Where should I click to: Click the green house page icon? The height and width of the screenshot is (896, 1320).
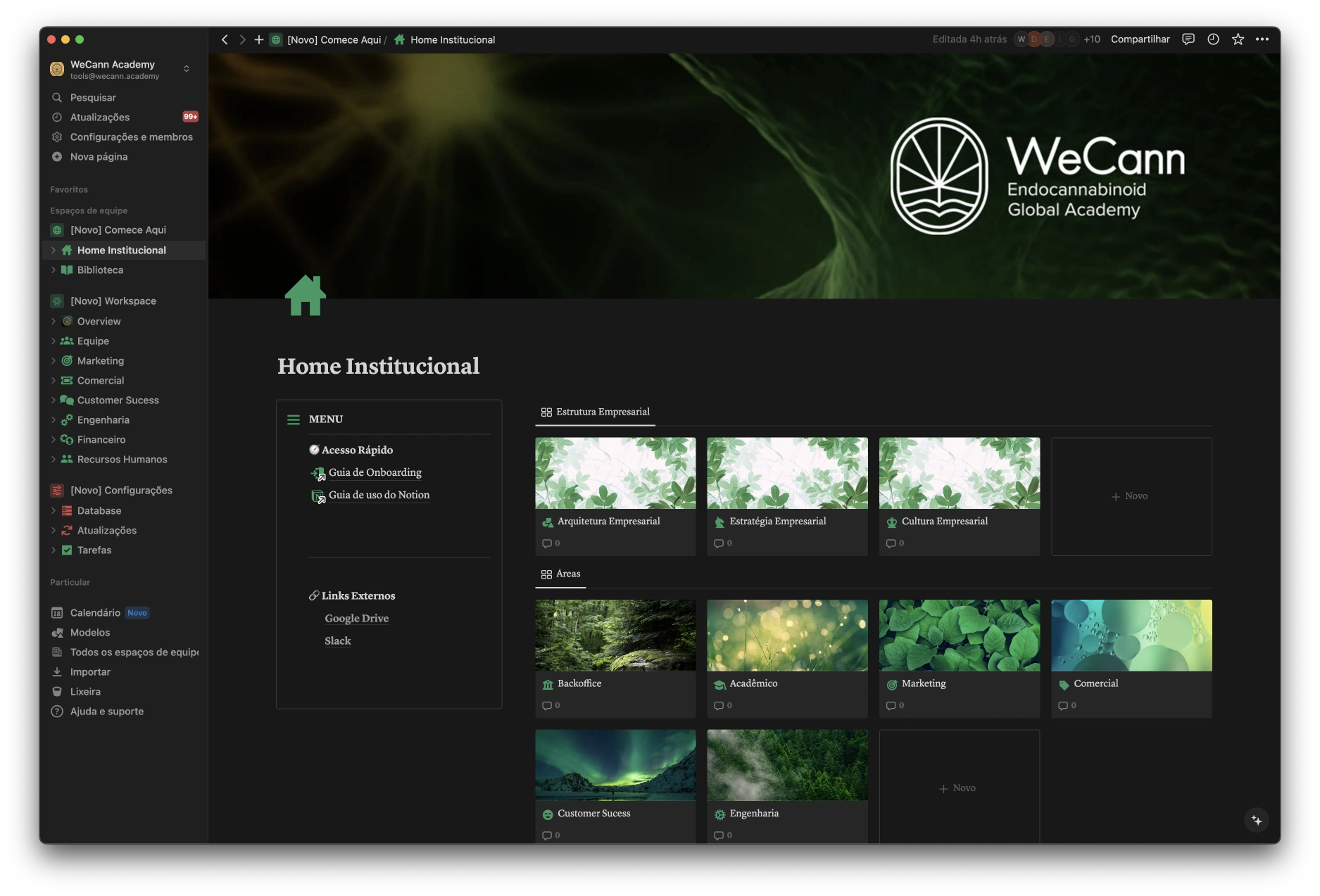(306, 296)
